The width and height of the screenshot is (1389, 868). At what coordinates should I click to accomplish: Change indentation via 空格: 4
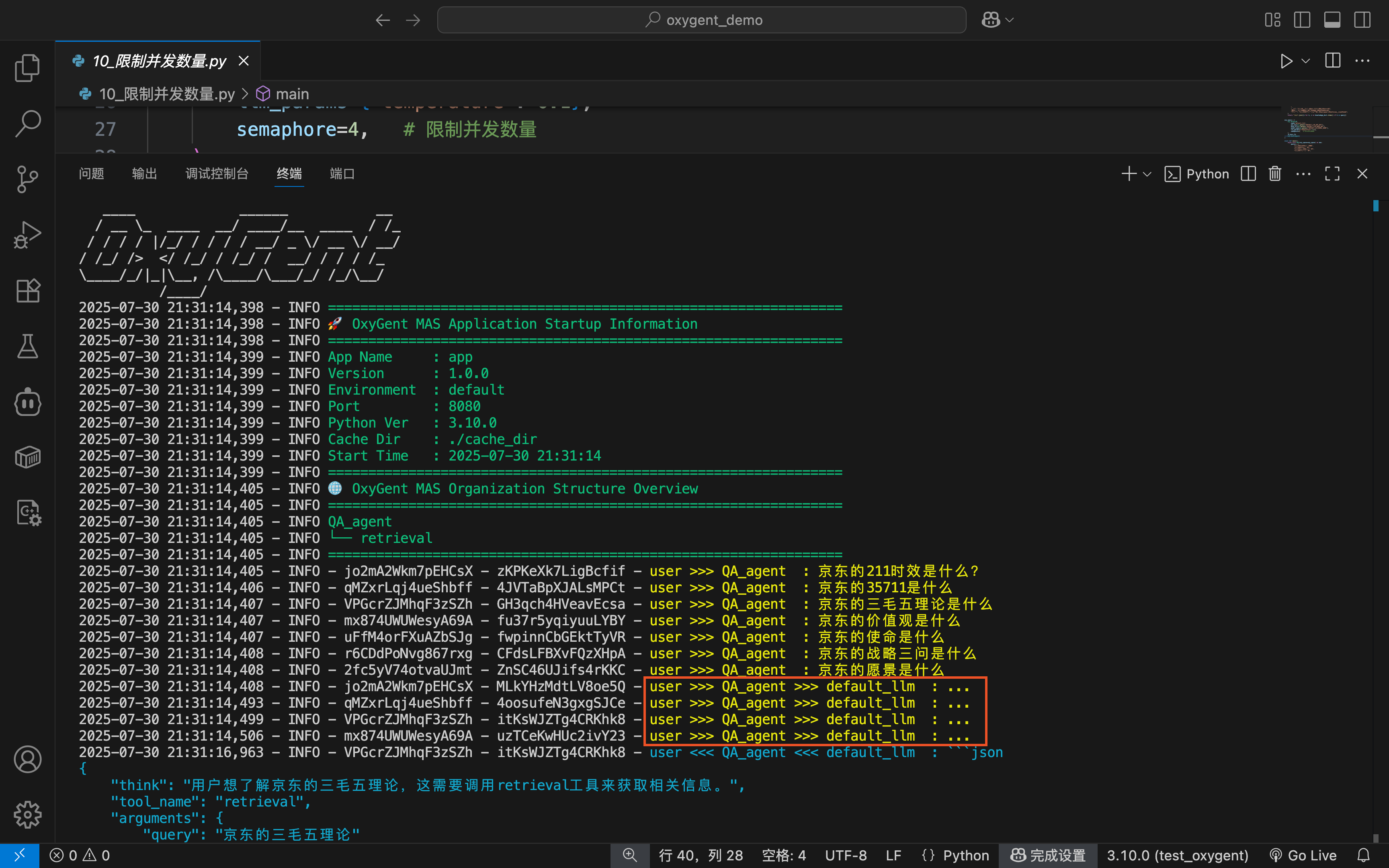pyautogui.click(x=783, y=856)
